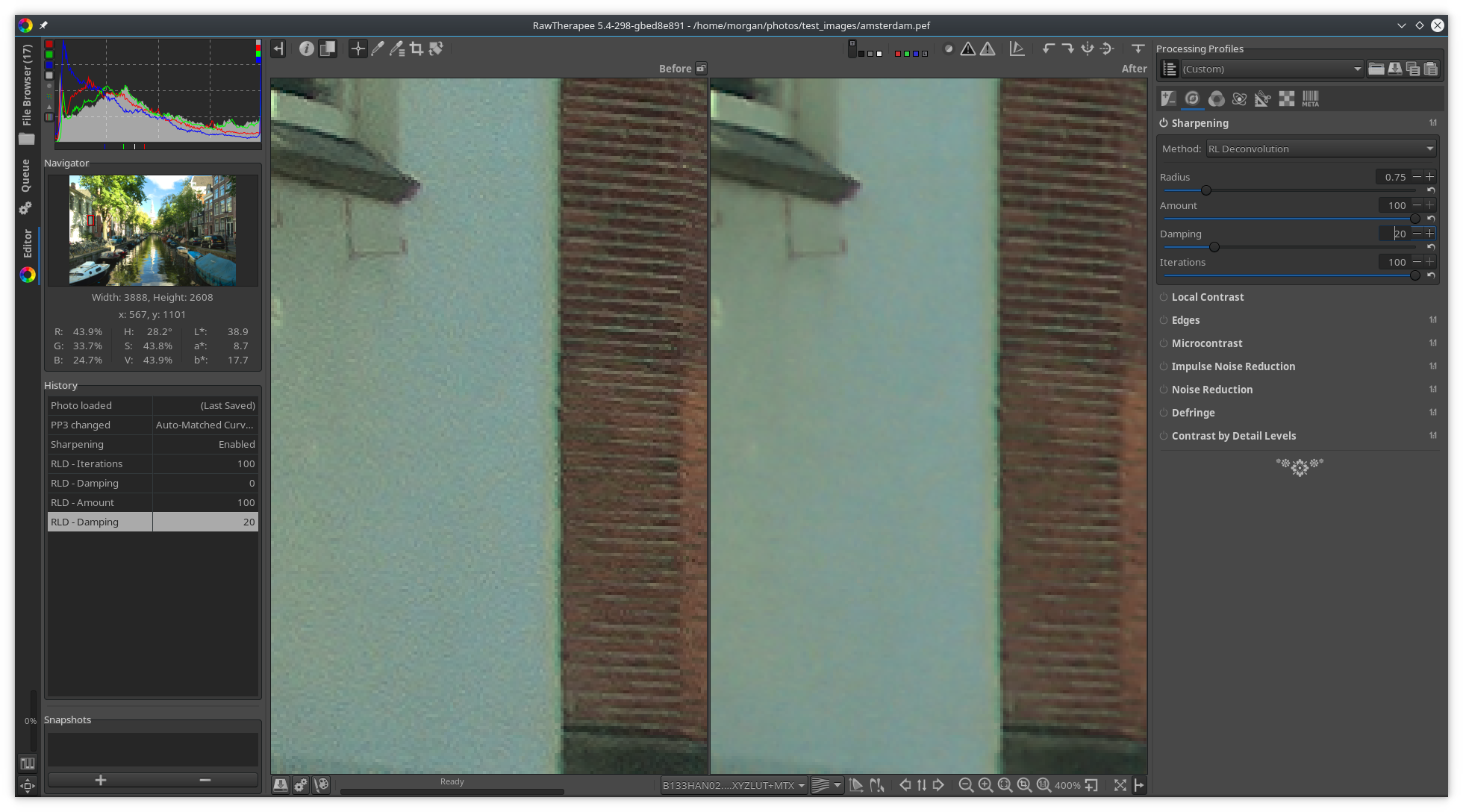Save the current processing profile

(1394, 69)
